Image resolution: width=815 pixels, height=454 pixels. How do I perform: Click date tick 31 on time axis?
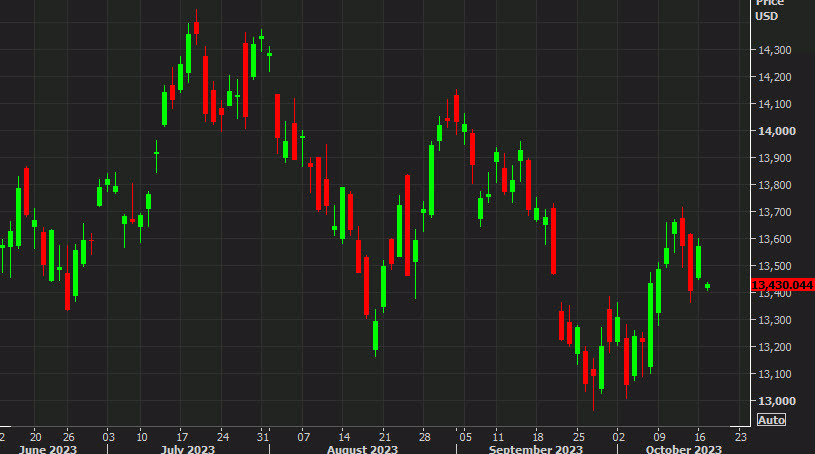tap(263, 437)
